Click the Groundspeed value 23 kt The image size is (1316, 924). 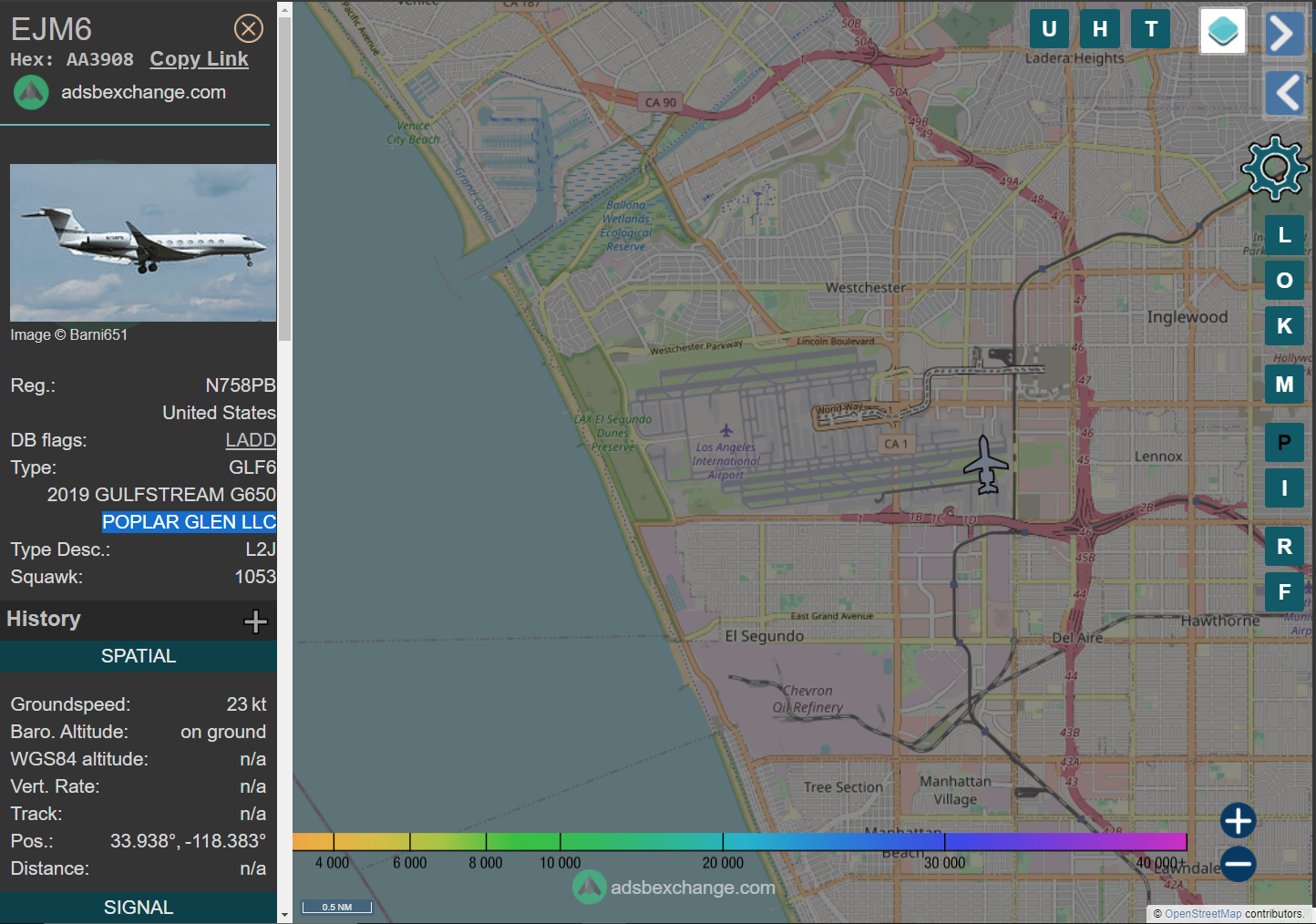pyautogui.click(x=246, y=704)
